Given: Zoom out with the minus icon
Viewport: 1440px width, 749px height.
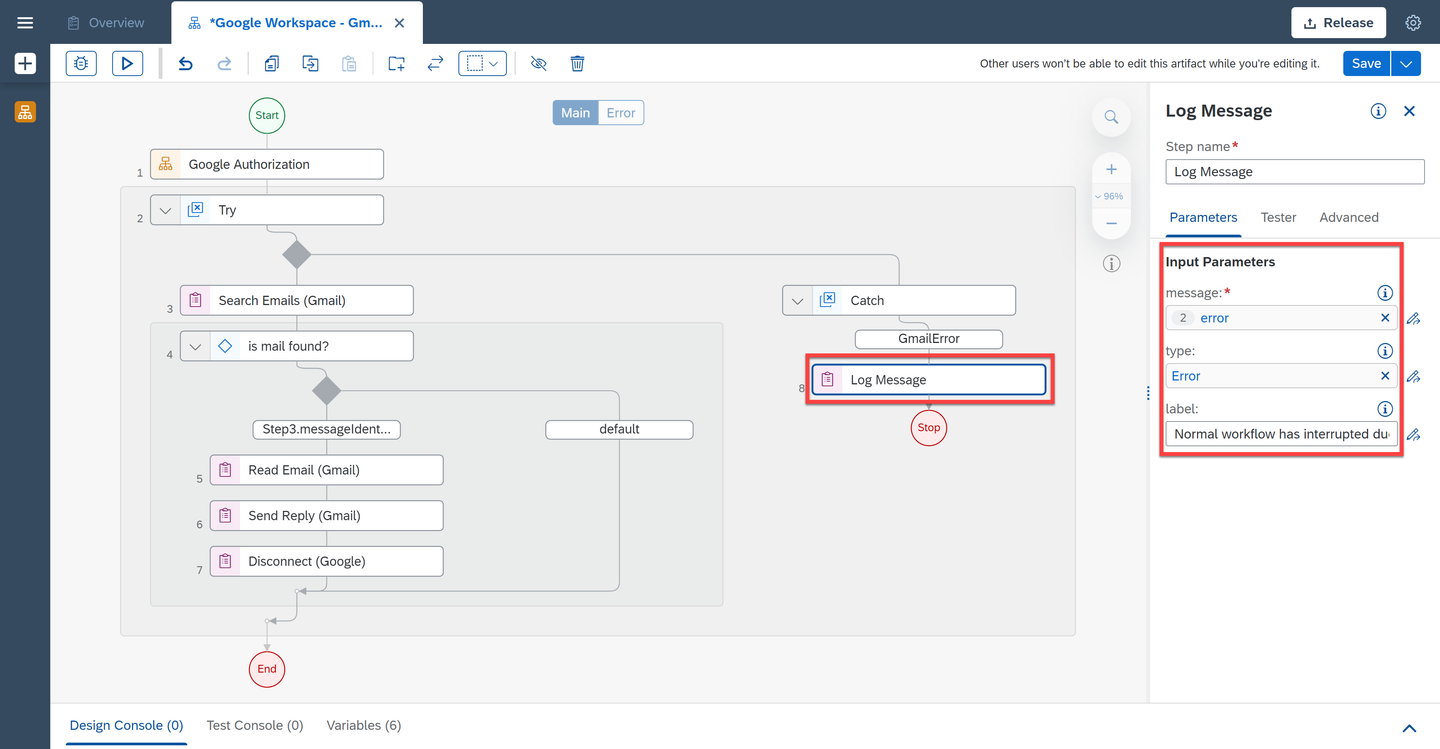Looking at the screenshot, I should (x=1111, y=223).
